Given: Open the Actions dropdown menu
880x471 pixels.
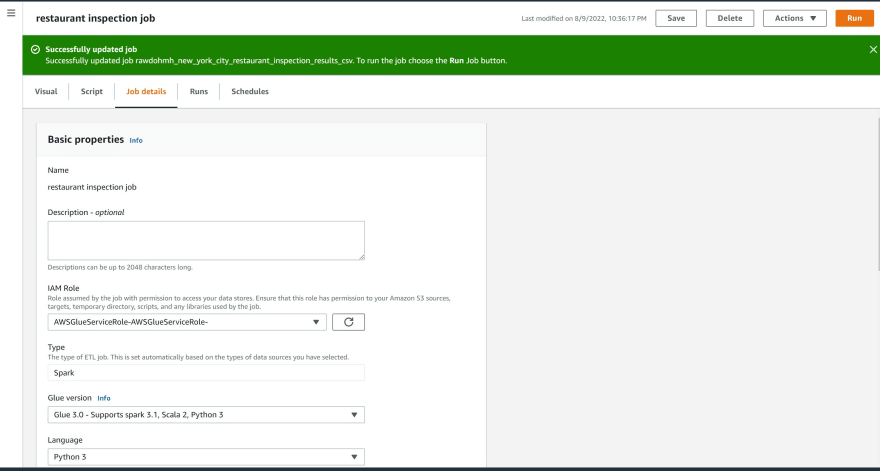Looking at the screenshot, I should point(795,18).
